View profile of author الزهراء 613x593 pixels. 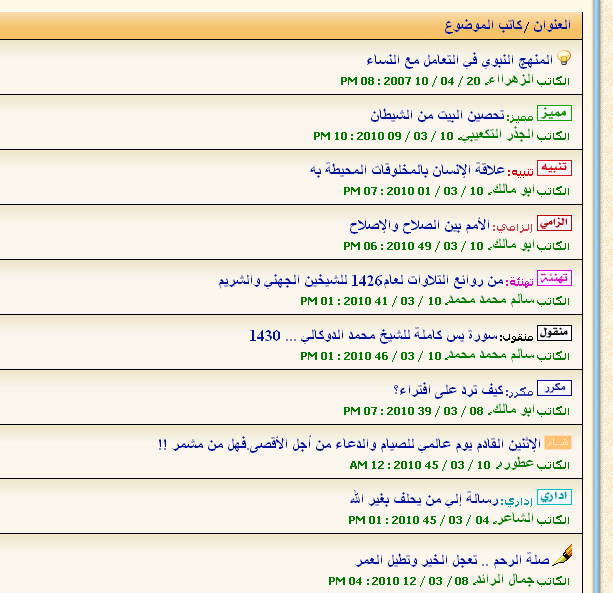click(x=510, y=80)
